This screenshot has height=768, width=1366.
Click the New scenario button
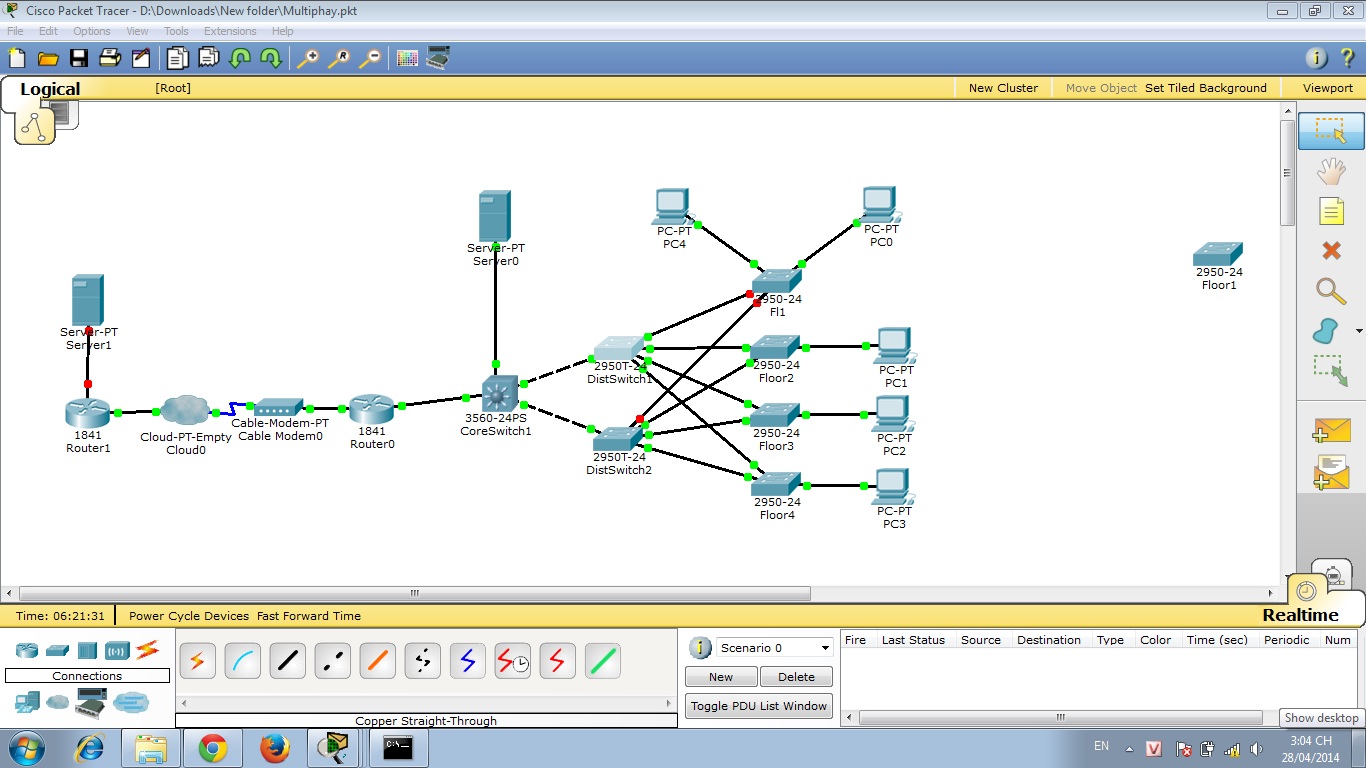[721, 677]
